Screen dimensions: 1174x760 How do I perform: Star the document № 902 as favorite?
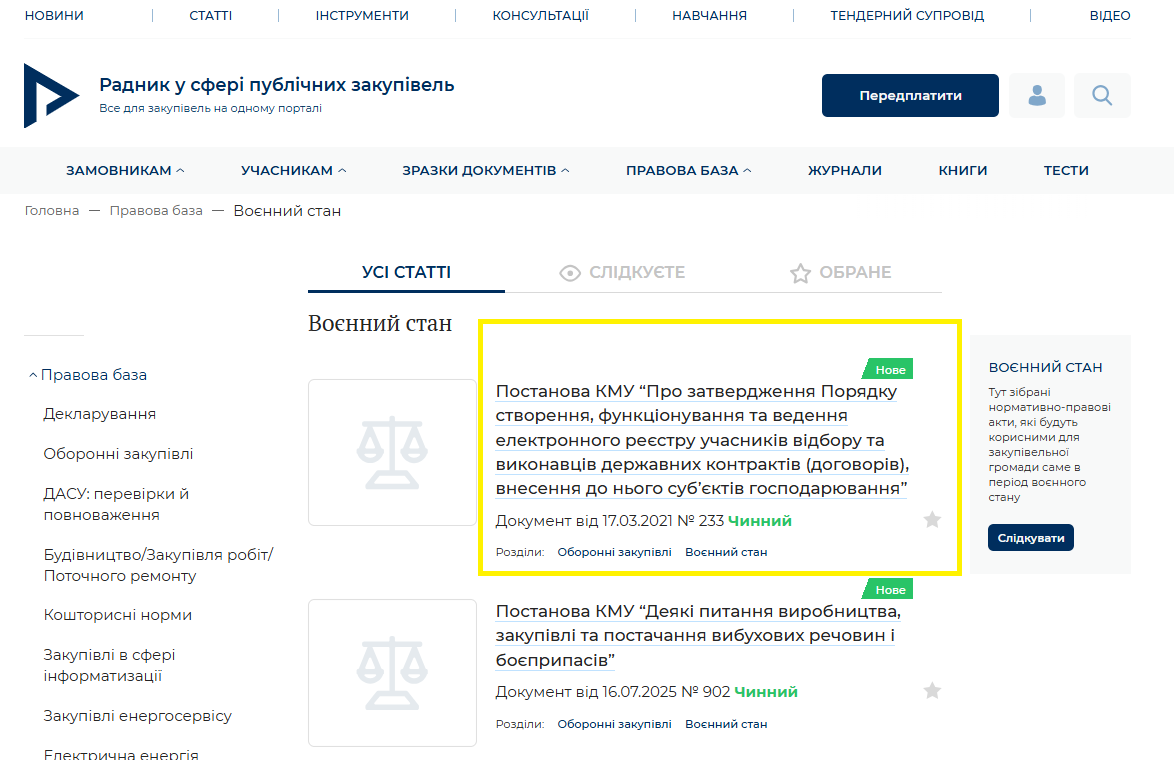[x=932, y=690]
